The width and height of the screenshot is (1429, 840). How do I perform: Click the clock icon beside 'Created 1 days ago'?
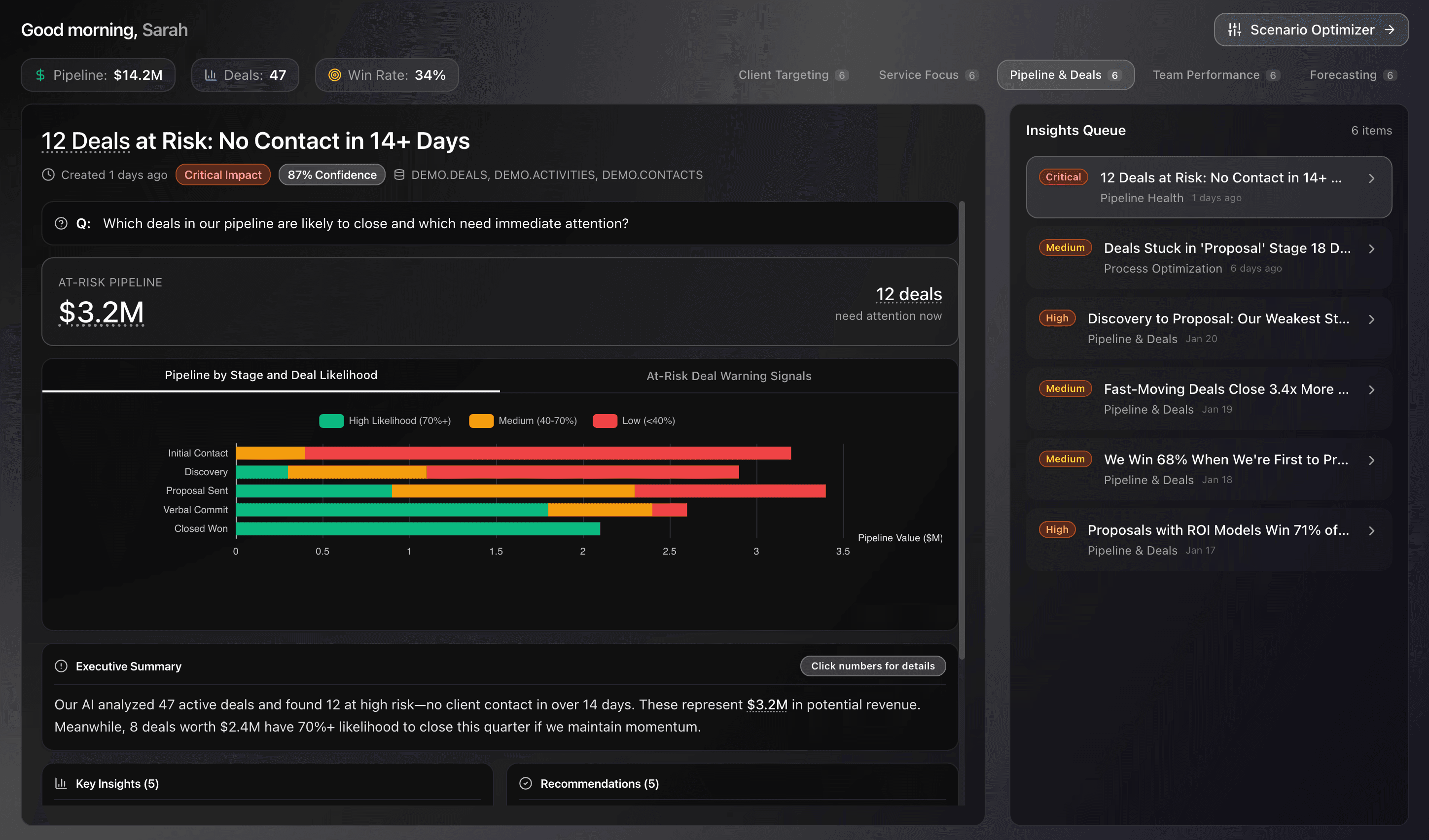click(x=48, y=175)
